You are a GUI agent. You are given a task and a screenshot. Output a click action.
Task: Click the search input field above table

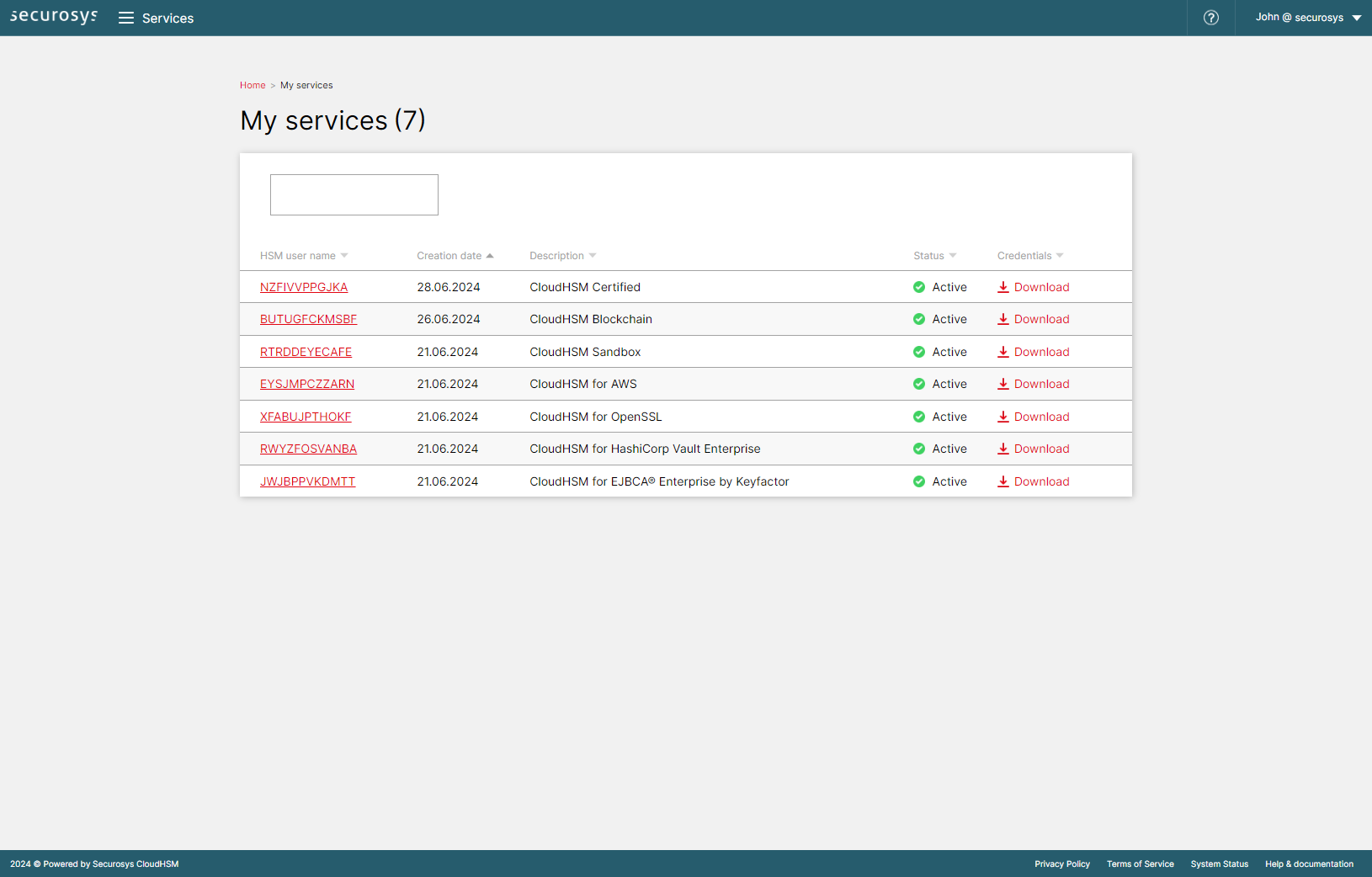[354, 194]
